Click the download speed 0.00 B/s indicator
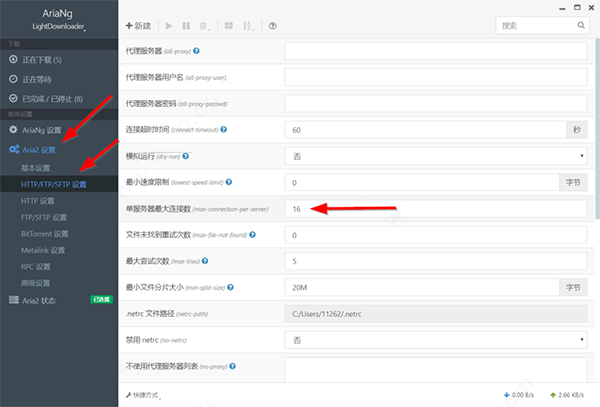This screenshot has width=600, height=407. tap(518, 395)
